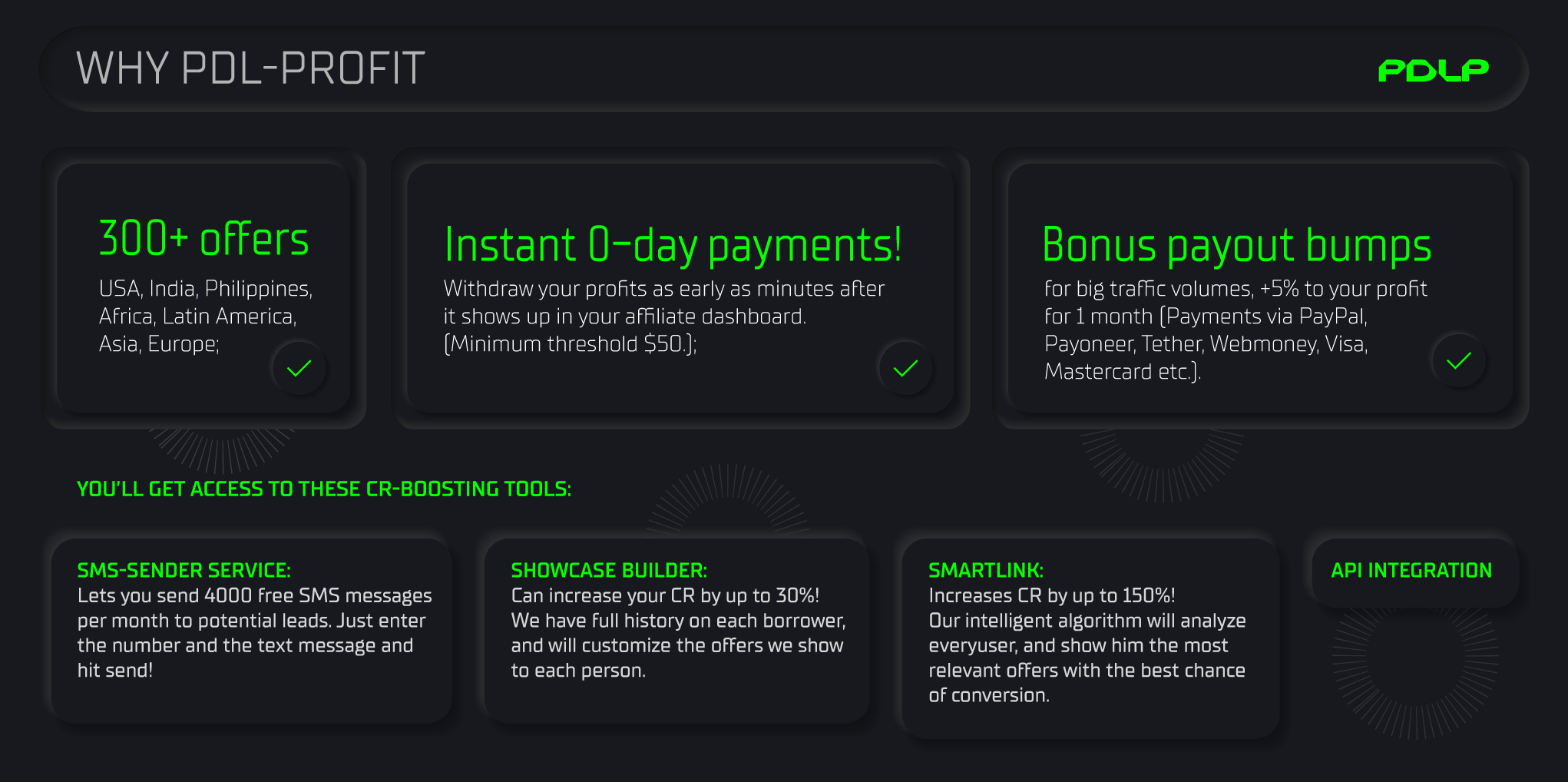Click the 'Bonus payout bumps' title
This screenshot has width=1568, height=782.
coord(1236,245)
